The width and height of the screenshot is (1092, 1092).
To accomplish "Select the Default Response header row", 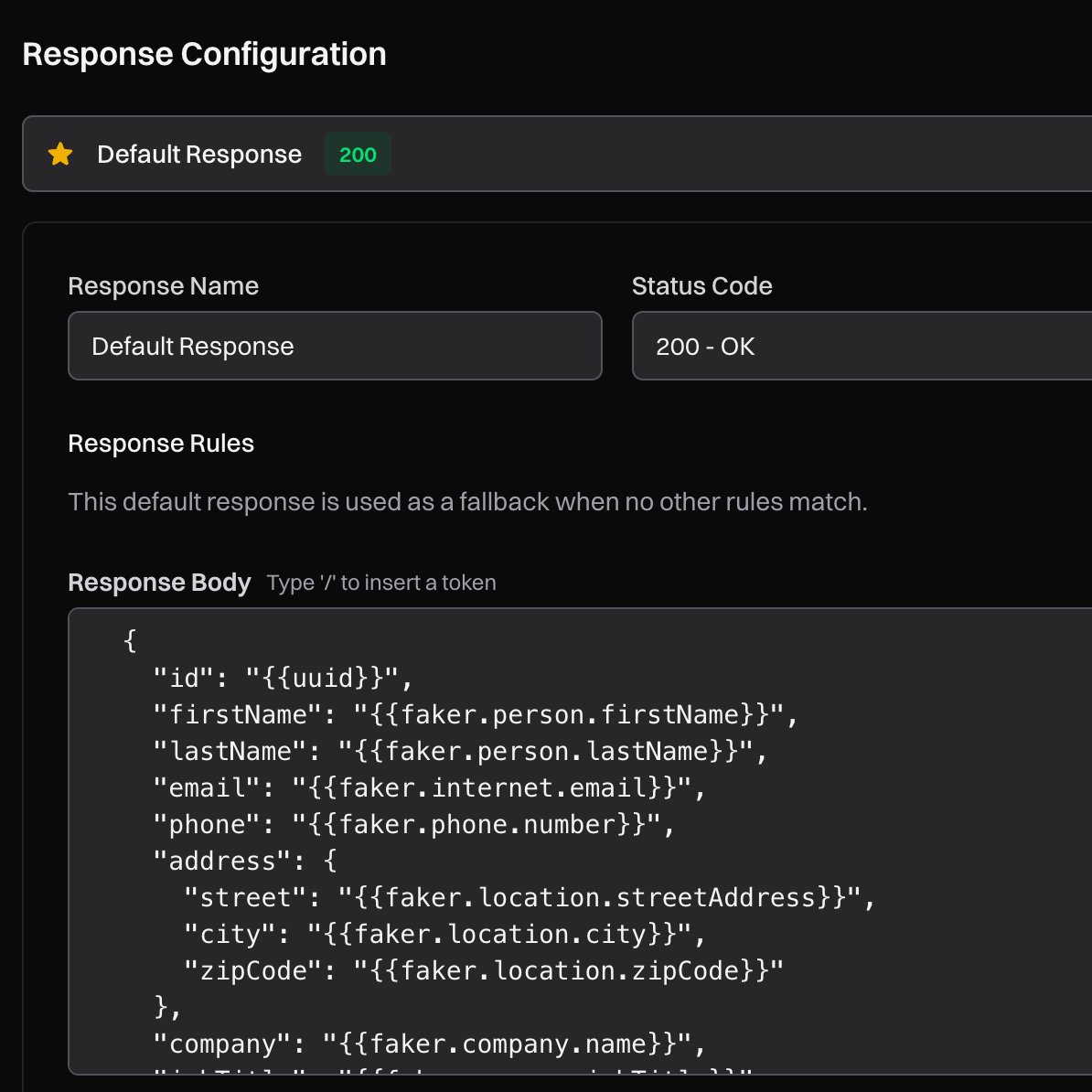I will click(557, 154).
